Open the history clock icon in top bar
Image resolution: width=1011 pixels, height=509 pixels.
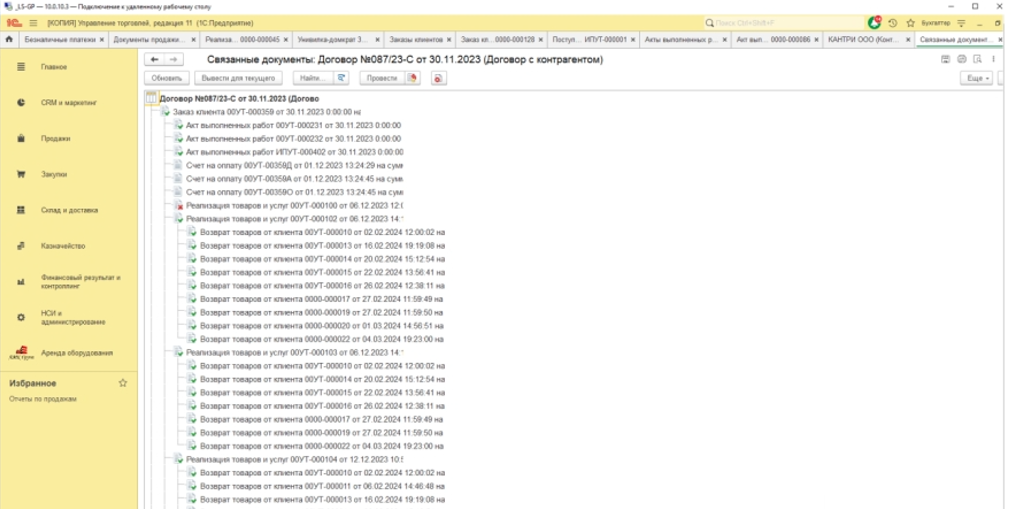click(893, 22)
